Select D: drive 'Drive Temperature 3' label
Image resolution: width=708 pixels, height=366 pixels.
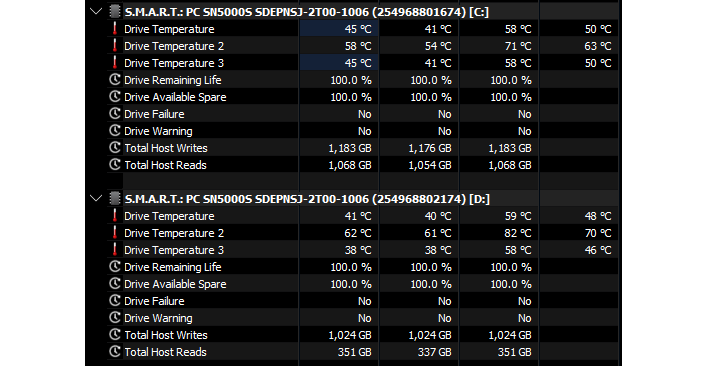coord(174,250)
